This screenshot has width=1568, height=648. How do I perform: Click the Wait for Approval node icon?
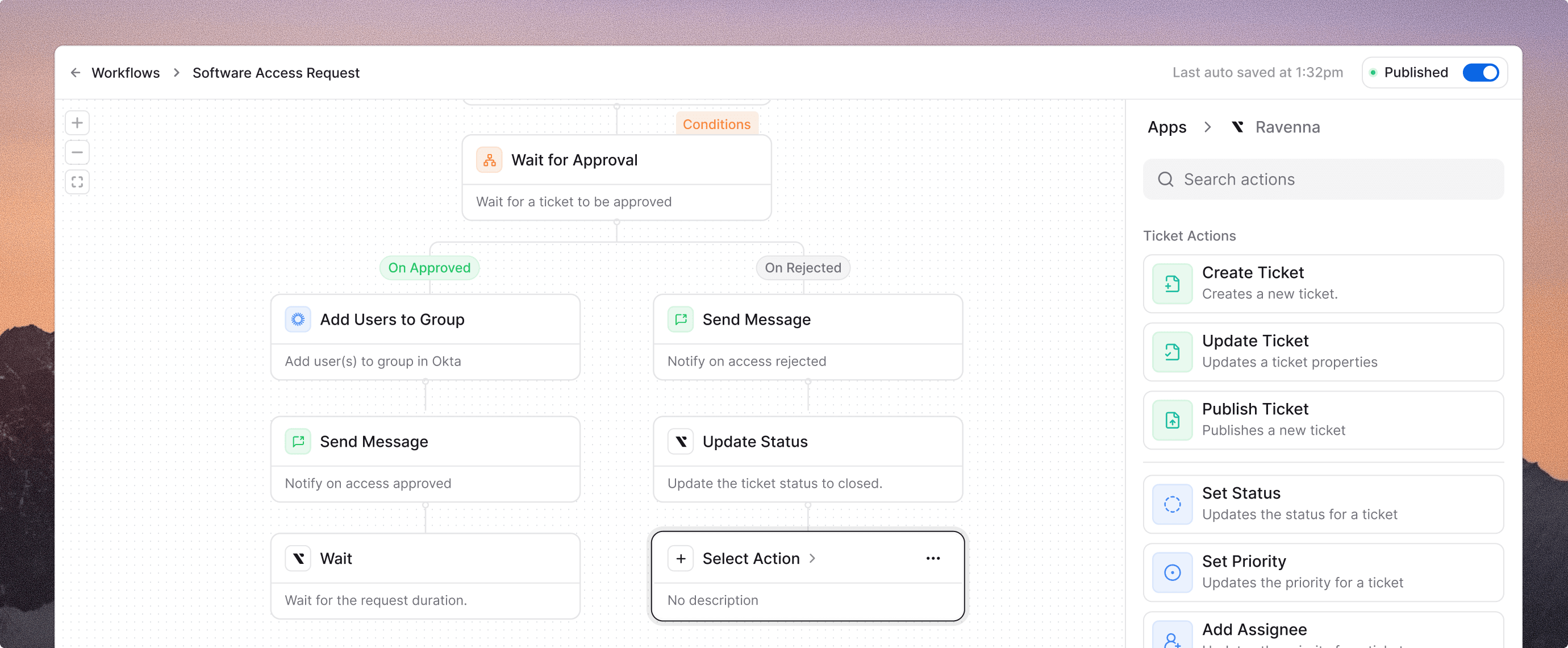(x=489, y=160)
